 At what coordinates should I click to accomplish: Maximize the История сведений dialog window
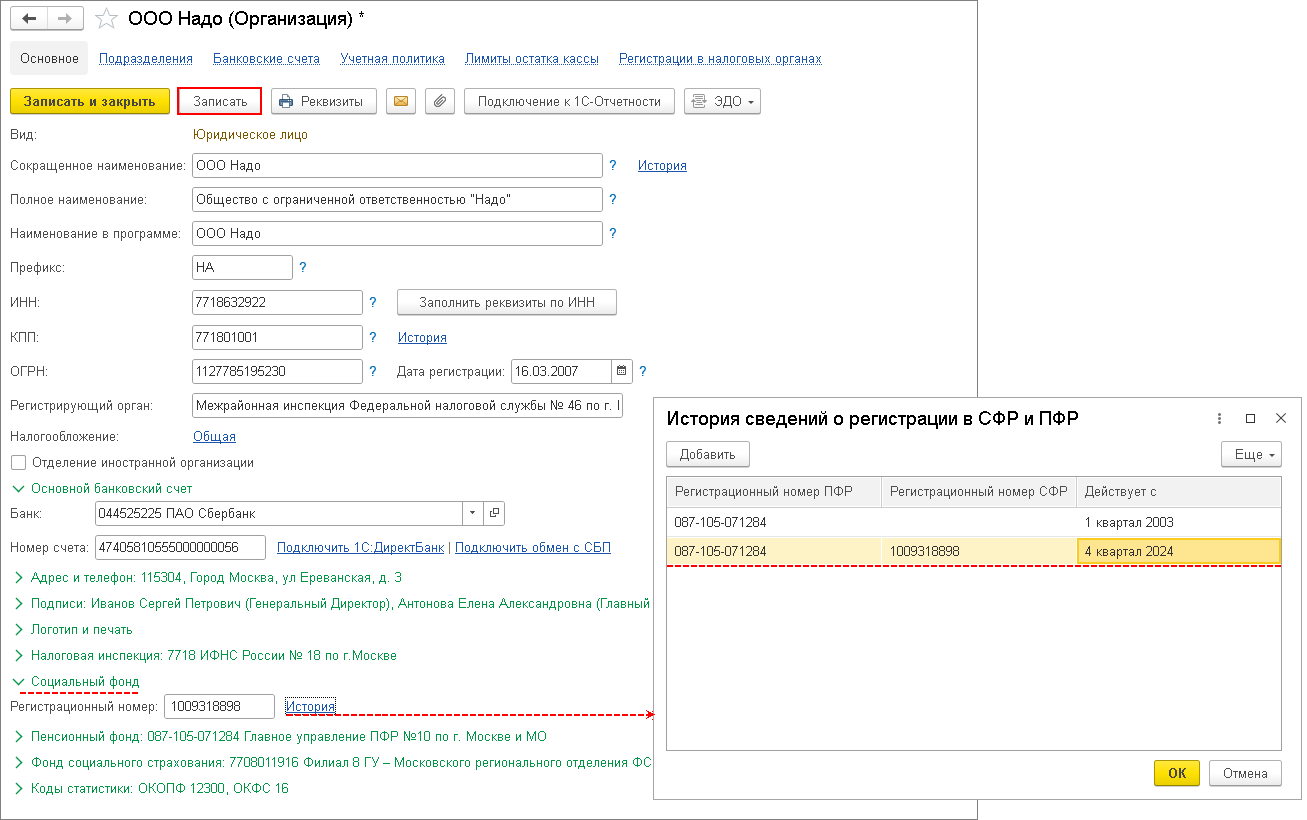[1250, 419]
